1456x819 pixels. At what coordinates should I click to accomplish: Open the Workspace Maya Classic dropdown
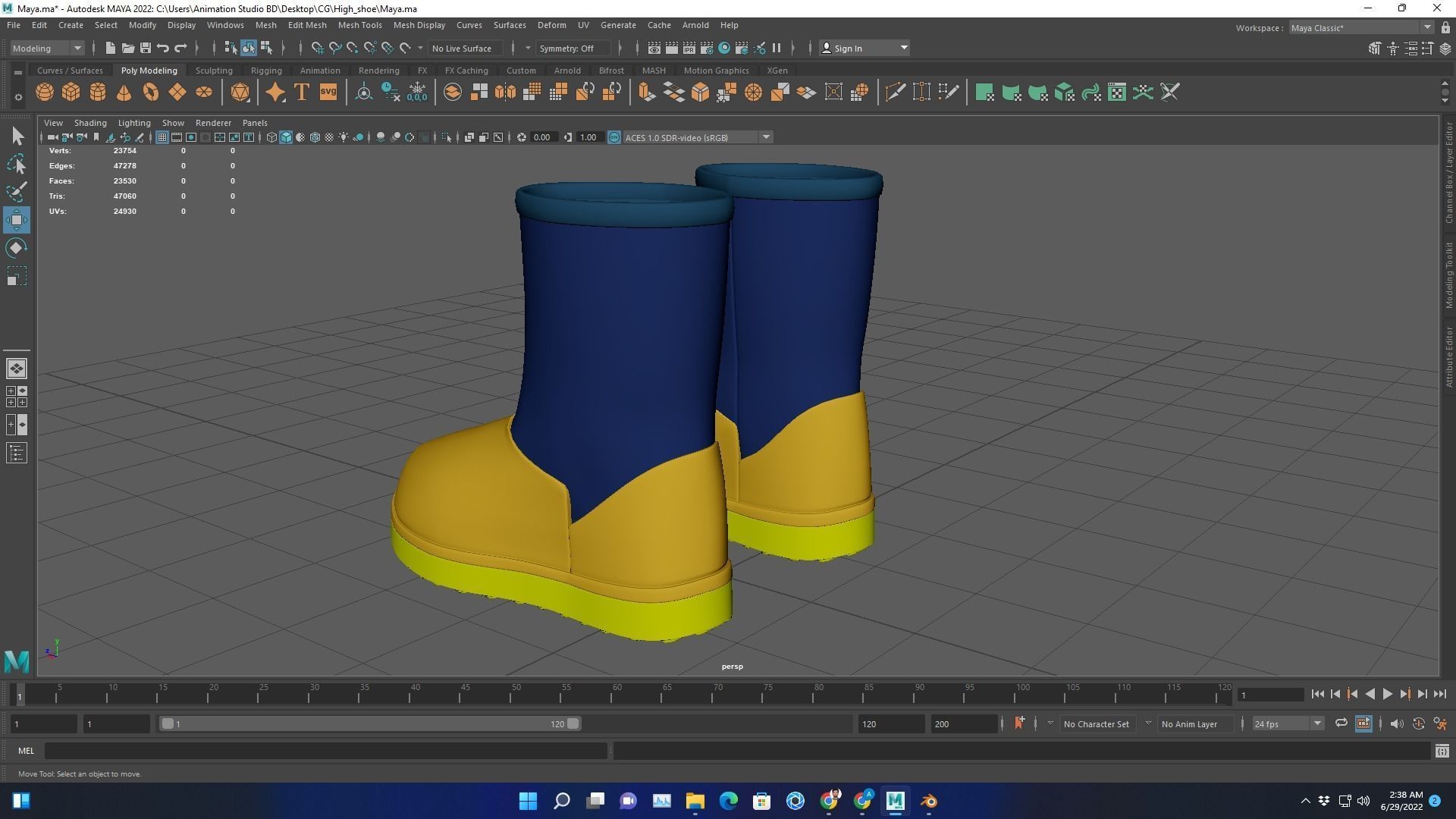point(1361,27)
